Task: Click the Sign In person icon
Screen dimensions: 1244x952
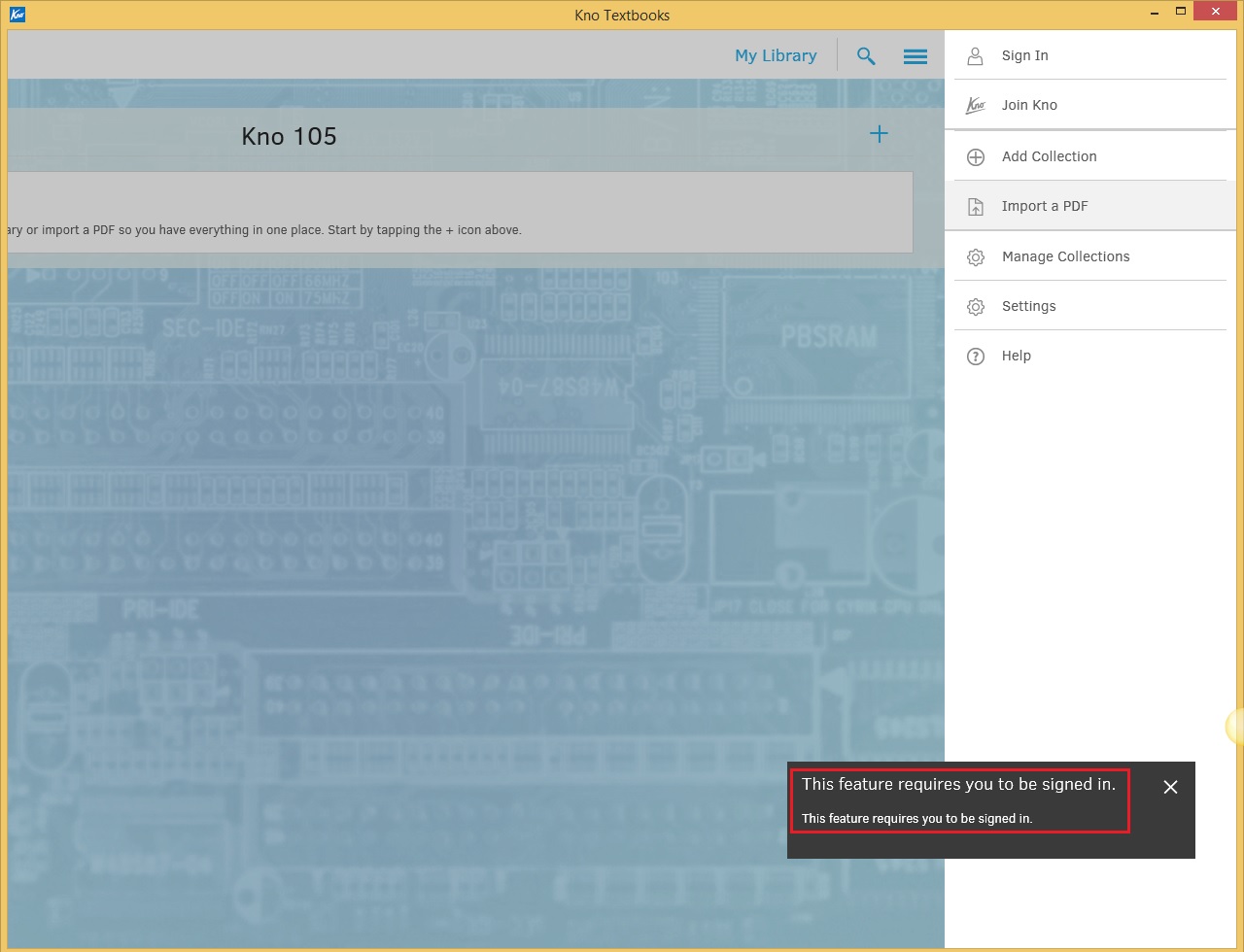Action: click(x=975, y=56)
